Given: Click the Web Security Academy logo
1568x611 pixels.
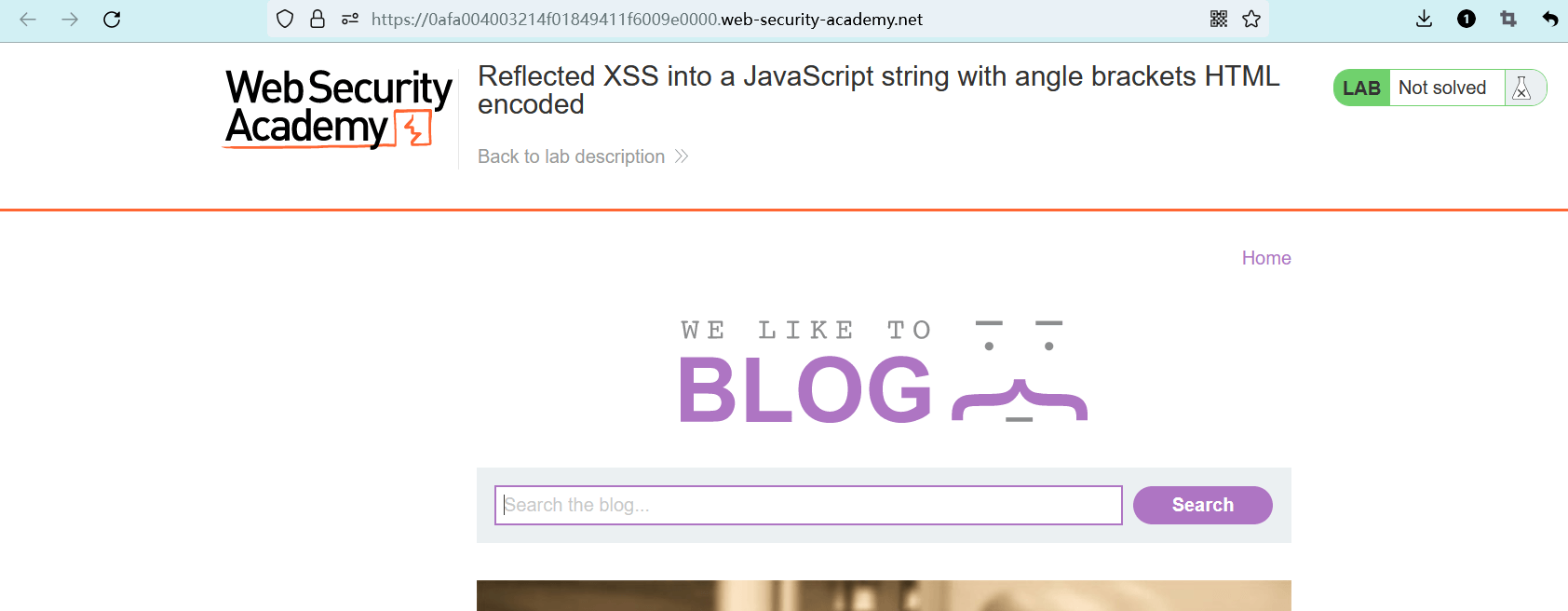Looking at the screenshot, I should tap(339, 108).
